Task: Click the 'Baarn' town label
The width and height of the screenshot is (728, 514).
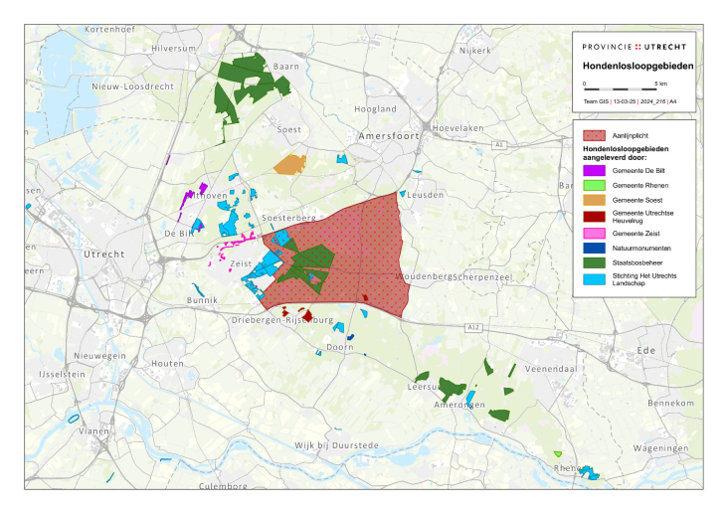Action: (286, 67)
